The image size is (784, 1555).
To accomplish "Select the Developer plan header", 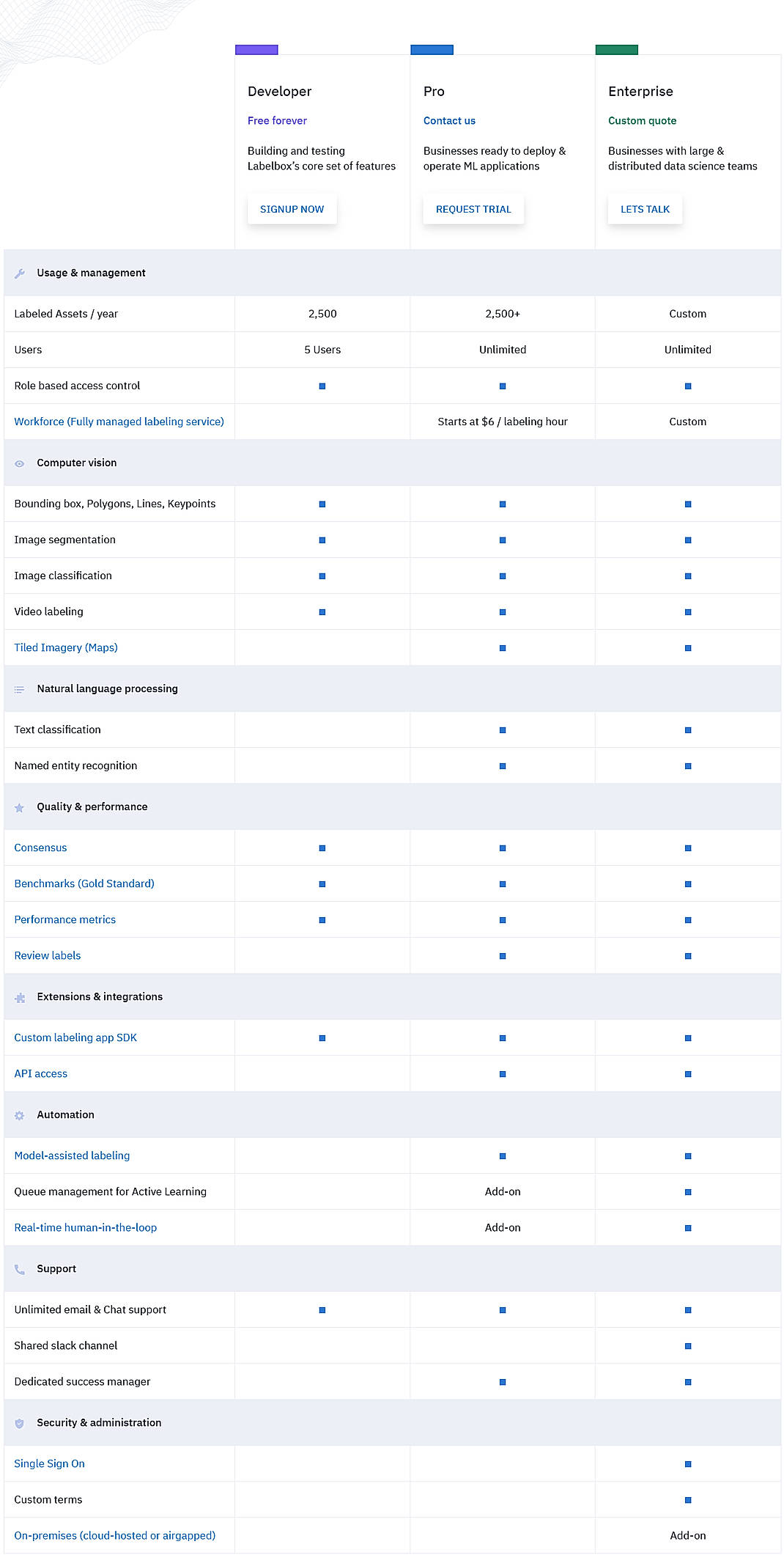I will pos(279,92).
